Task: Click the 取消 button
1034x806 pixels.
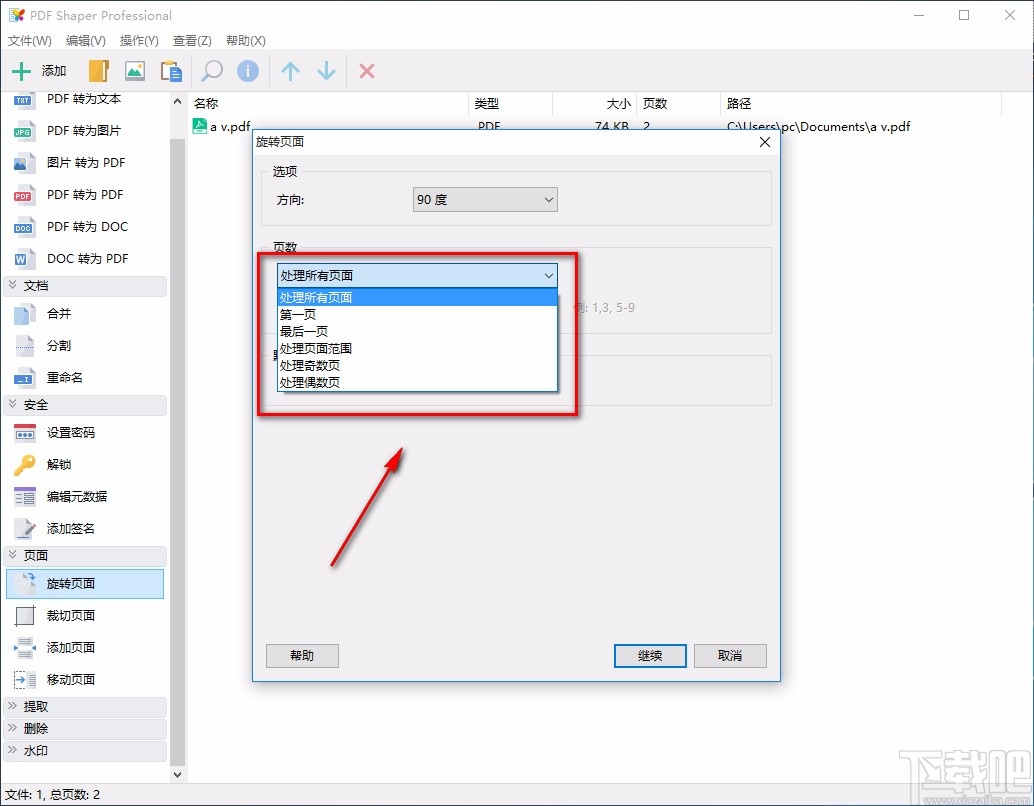Action: [730, 656]
